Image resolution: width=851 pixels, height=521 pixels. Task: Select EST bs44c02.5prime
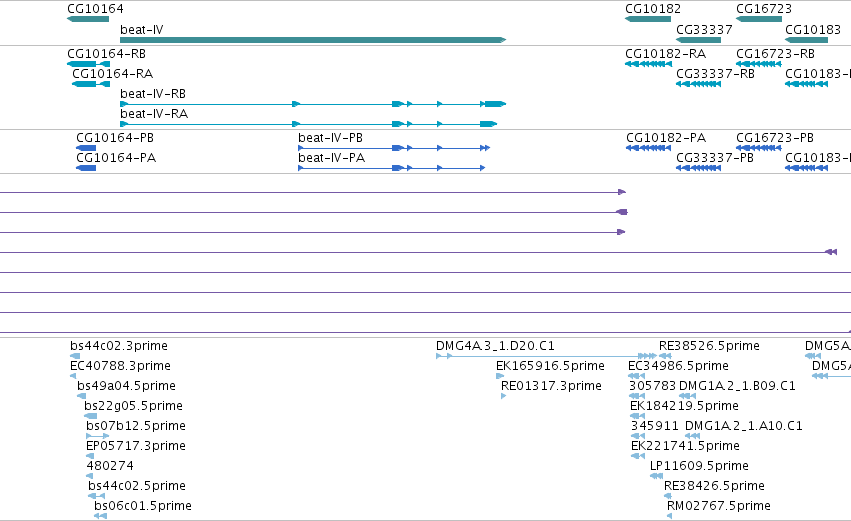pyautogui.click(x=97, y=496)
